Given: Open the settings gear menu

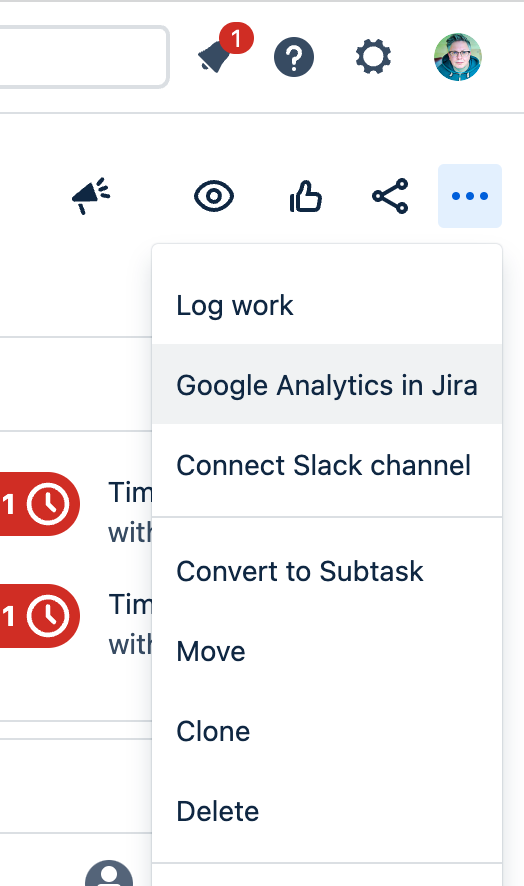Looking at the screenshot, I should click(x=373, y=57).
